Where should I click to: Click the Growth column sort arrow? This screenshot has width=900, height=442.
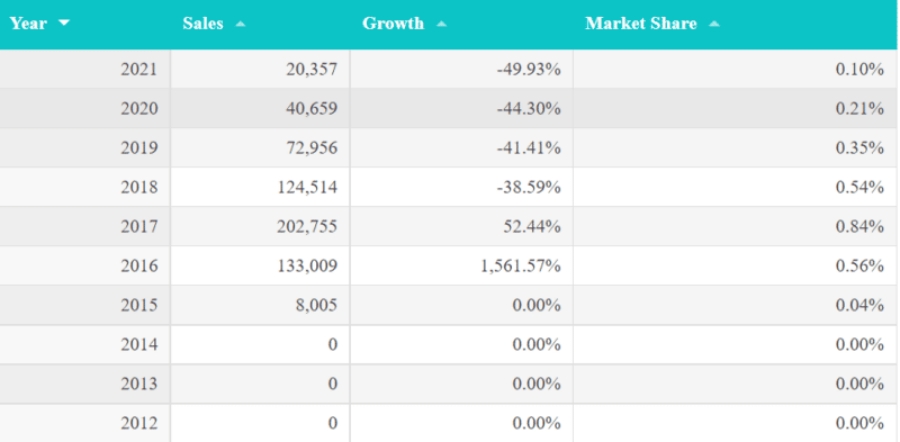(442, 24)
